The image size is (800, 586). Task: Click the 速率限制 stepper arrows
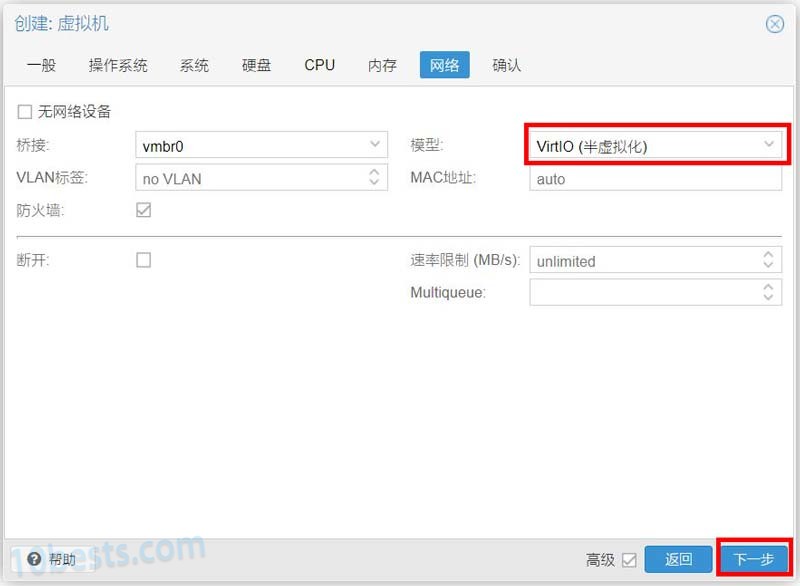tap(768, 260)
